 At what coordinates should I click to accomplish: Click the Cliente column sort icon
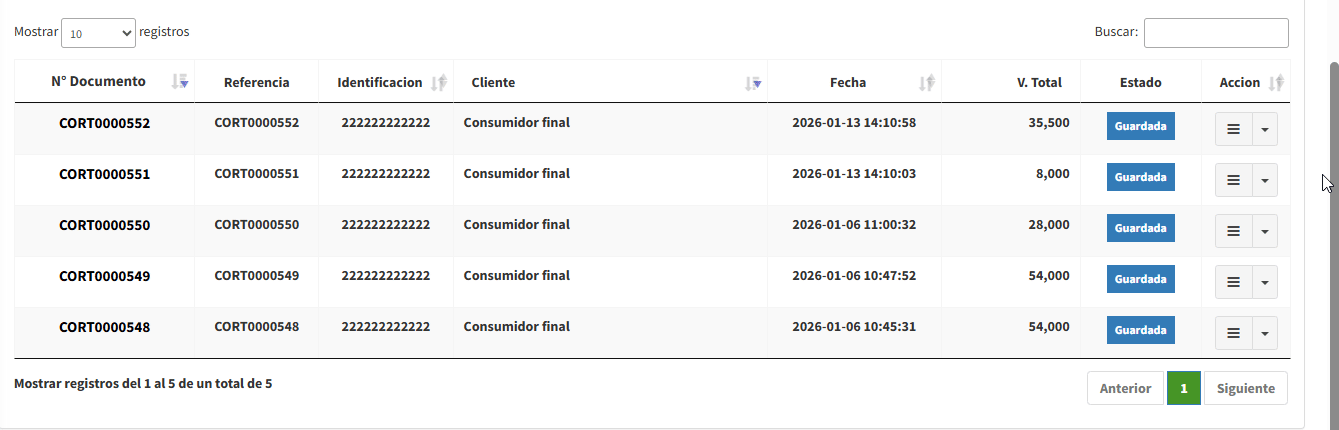[x=753, y=83]
